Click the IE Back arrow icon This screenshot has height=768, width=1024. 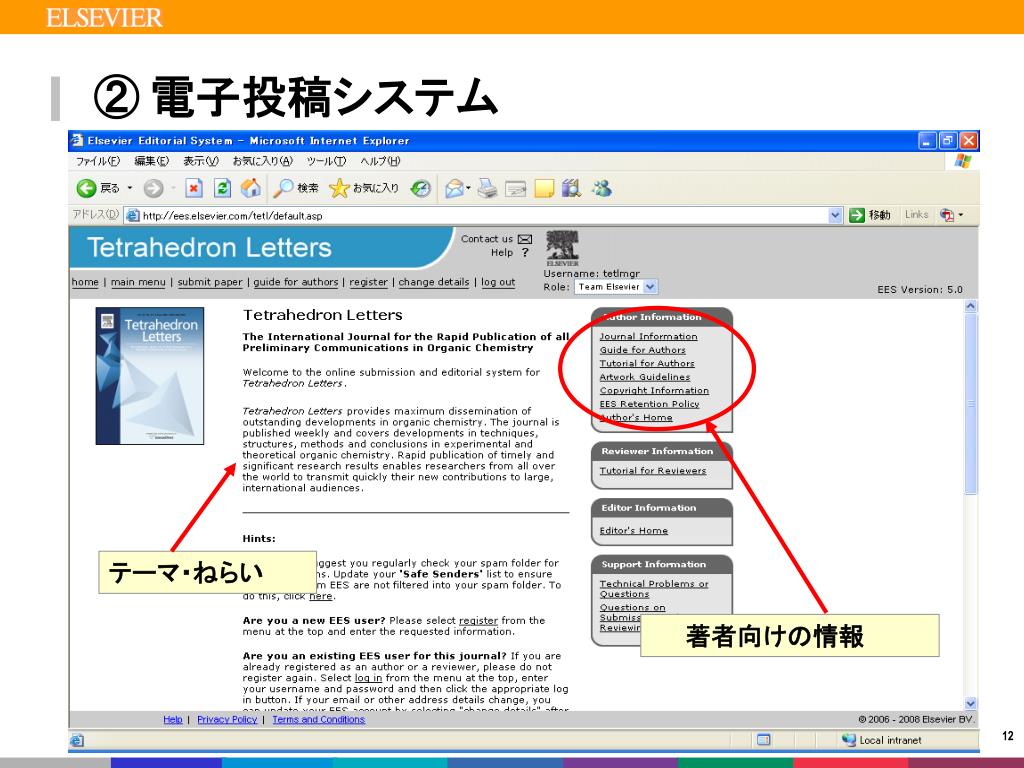click(x=86, y=189)
